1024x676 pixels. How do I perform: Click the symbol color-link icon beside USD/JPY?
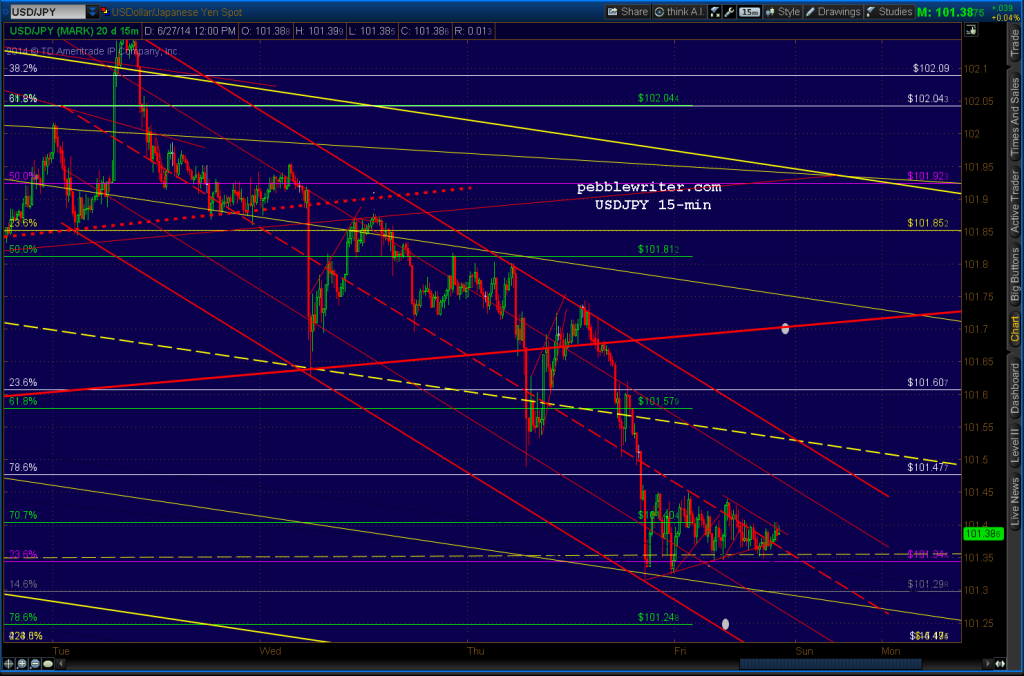point(105,11)
